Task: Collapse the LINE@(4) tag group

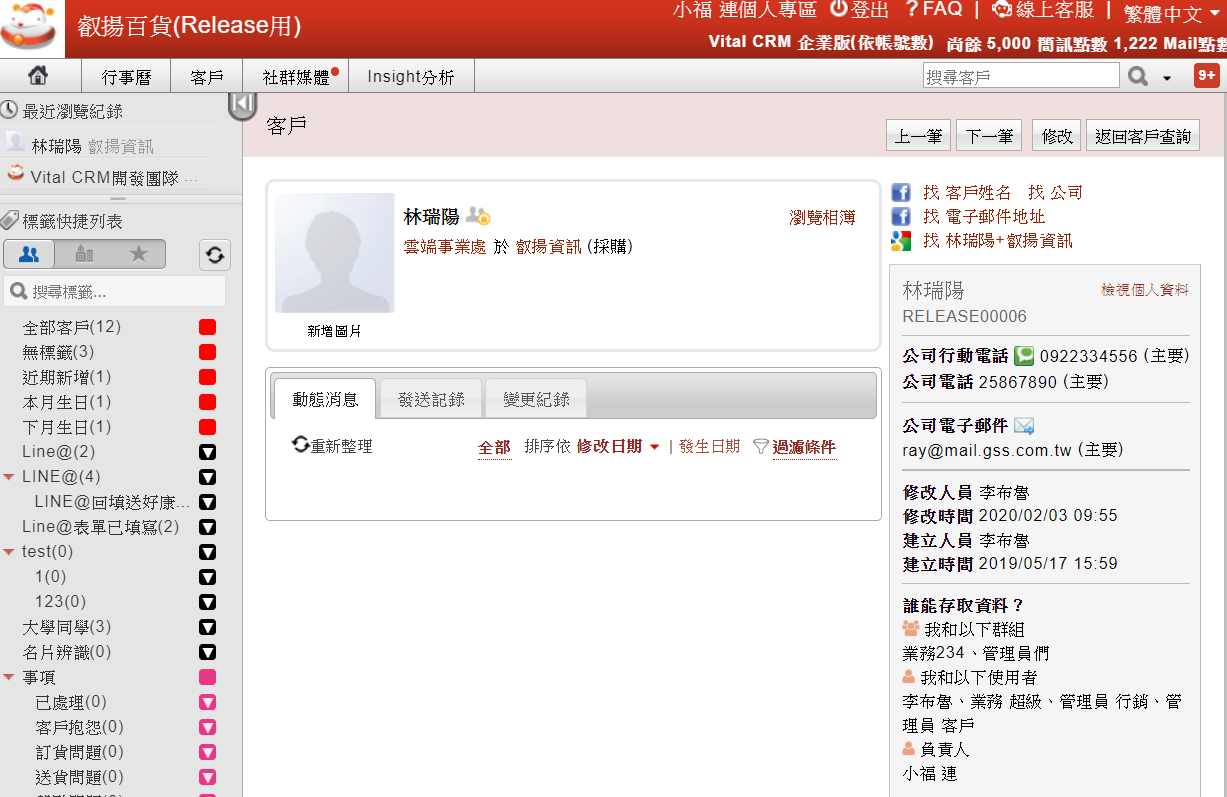Action: [x=9, y=477]
